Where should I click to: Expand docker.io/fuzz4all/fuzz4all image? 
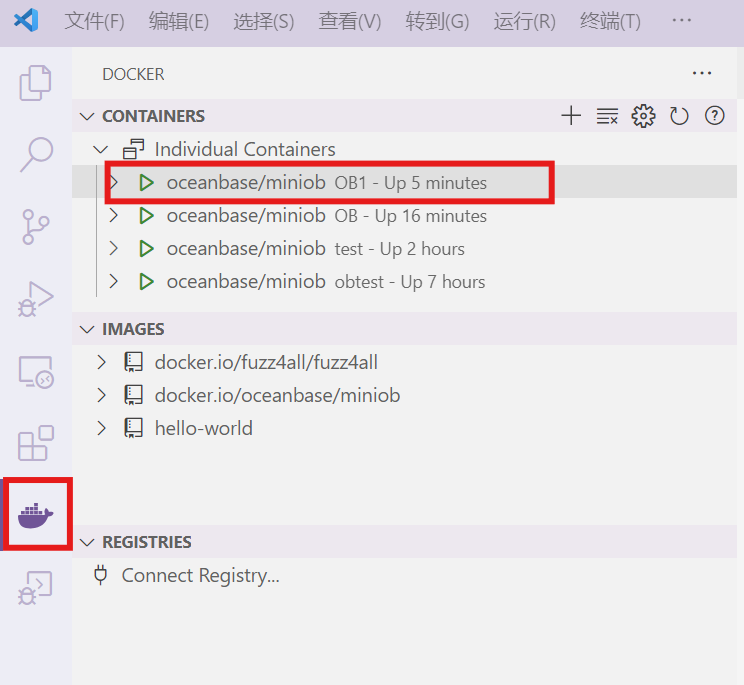[101, 362]
